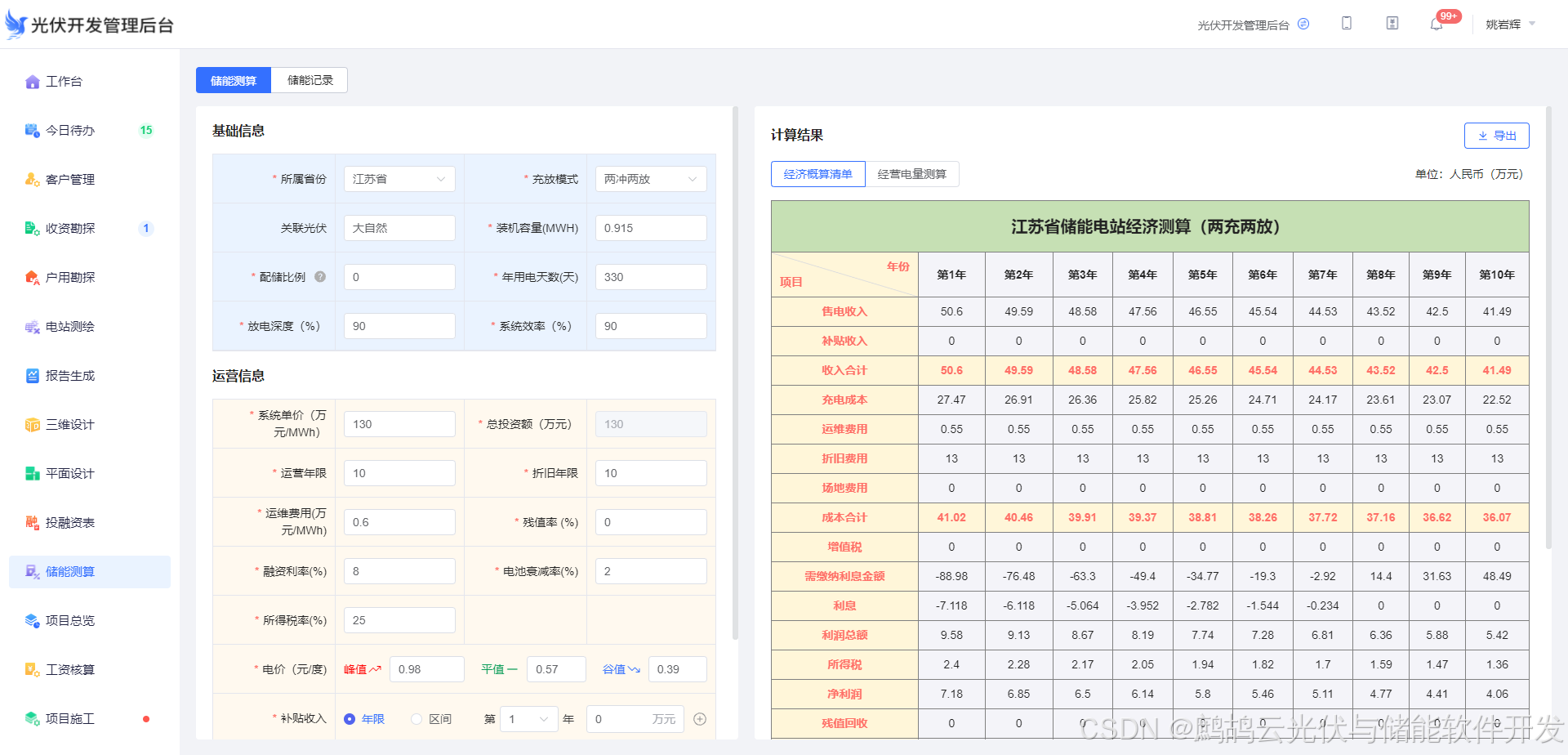Click the app logo at top left
This screenshot has width=1568, height=755.
[x=16, y=25]
